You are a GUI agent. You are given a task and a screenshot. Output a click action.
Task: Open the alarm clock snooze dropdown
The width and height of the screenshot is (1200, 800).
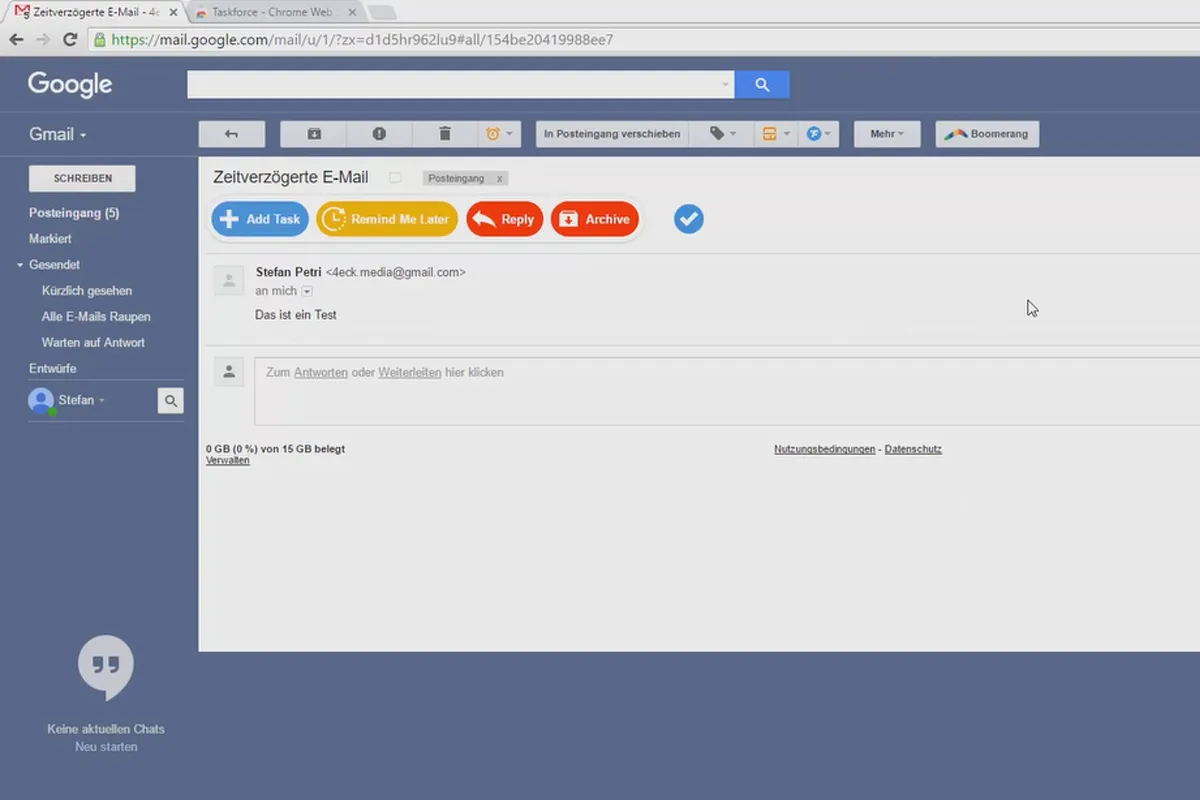pyautogui.click(x=500, y=134)
